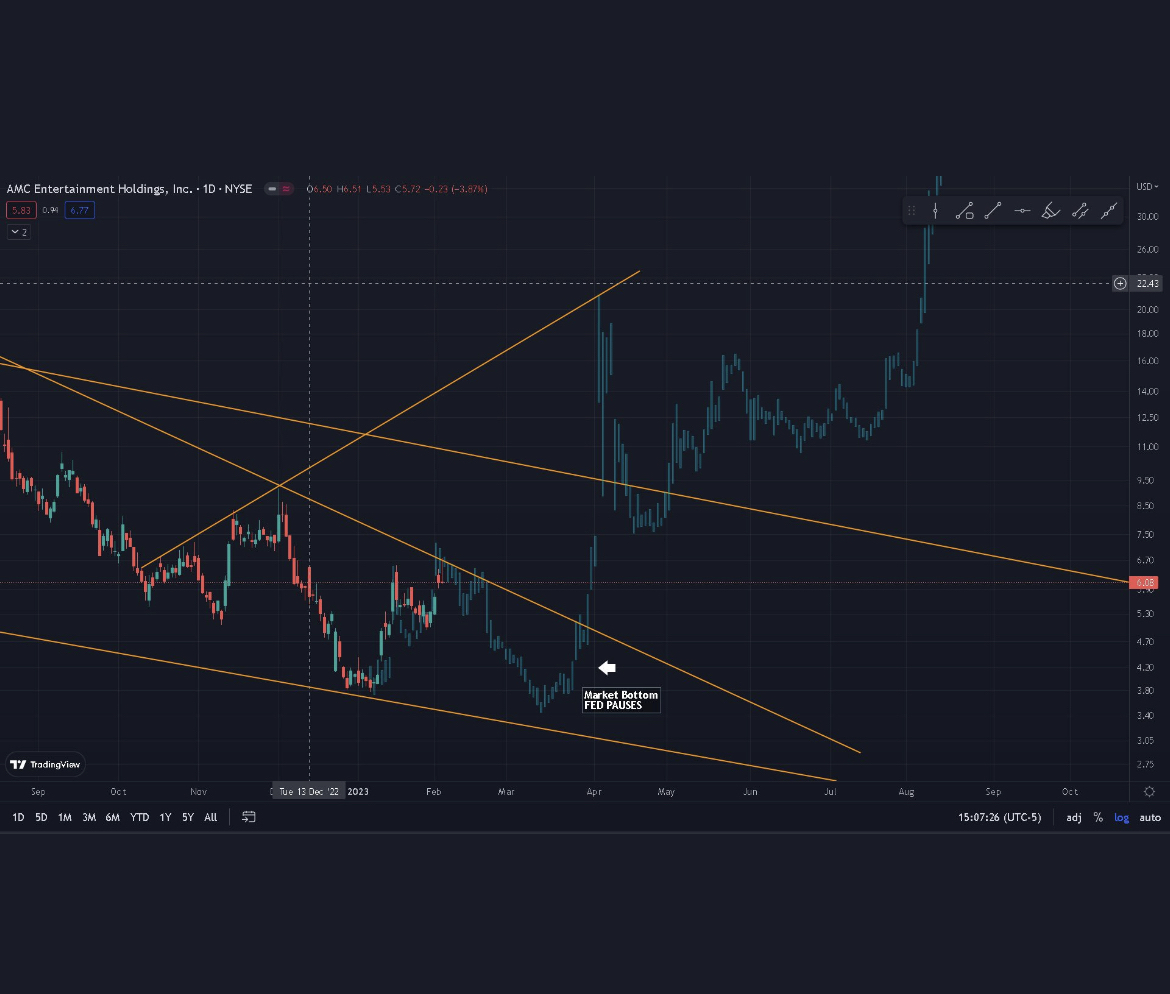Select the extended line tool
1170x994 pixels.
point(1109,211)
